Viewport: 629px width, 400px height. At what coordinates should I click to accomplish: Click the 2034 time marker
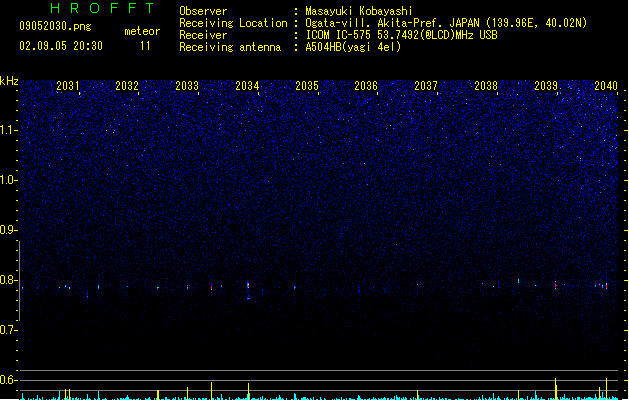247,86
